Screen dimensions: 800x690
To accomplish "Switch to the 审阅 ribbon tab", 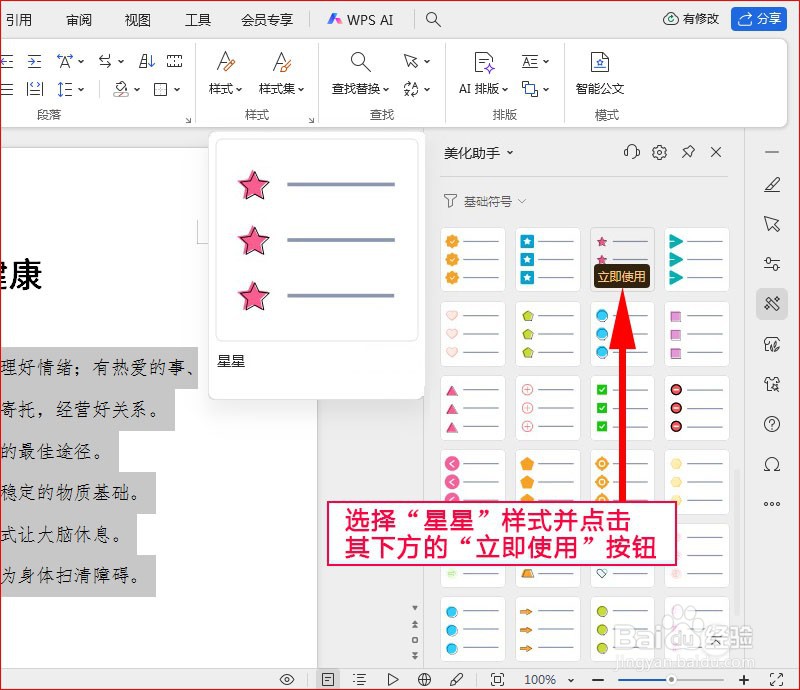I will pos(79,18).
